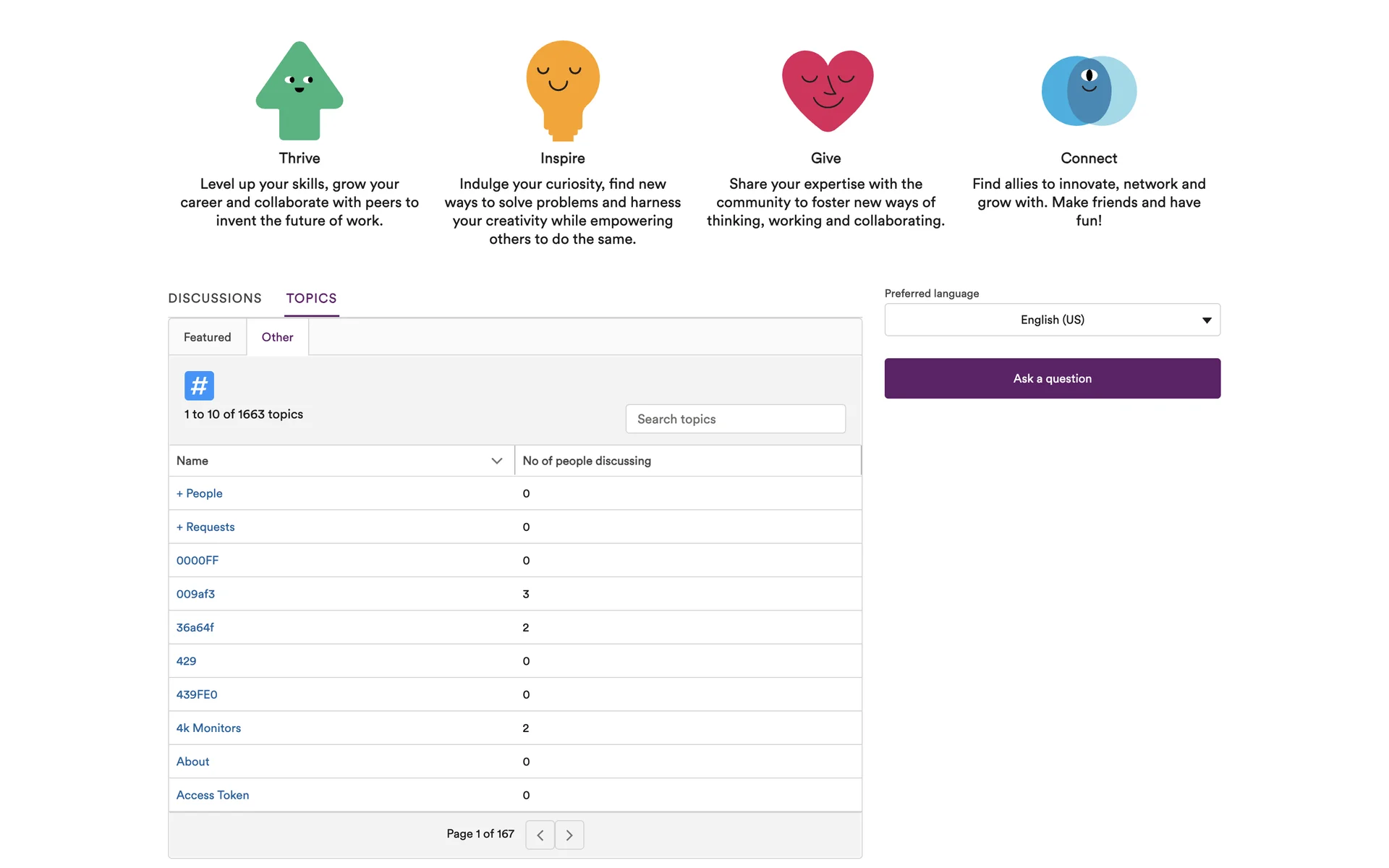Screen dimensions: 1389x868
Task: Switch to the Discussions tab
Action: click(x=215, y=298)
